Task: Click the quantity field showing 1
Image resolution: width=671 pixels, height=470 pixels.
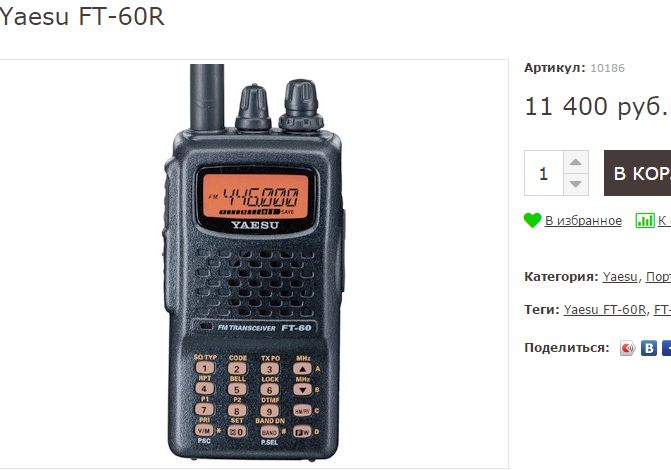Action: pyautogui.click(x=544, y=173)
